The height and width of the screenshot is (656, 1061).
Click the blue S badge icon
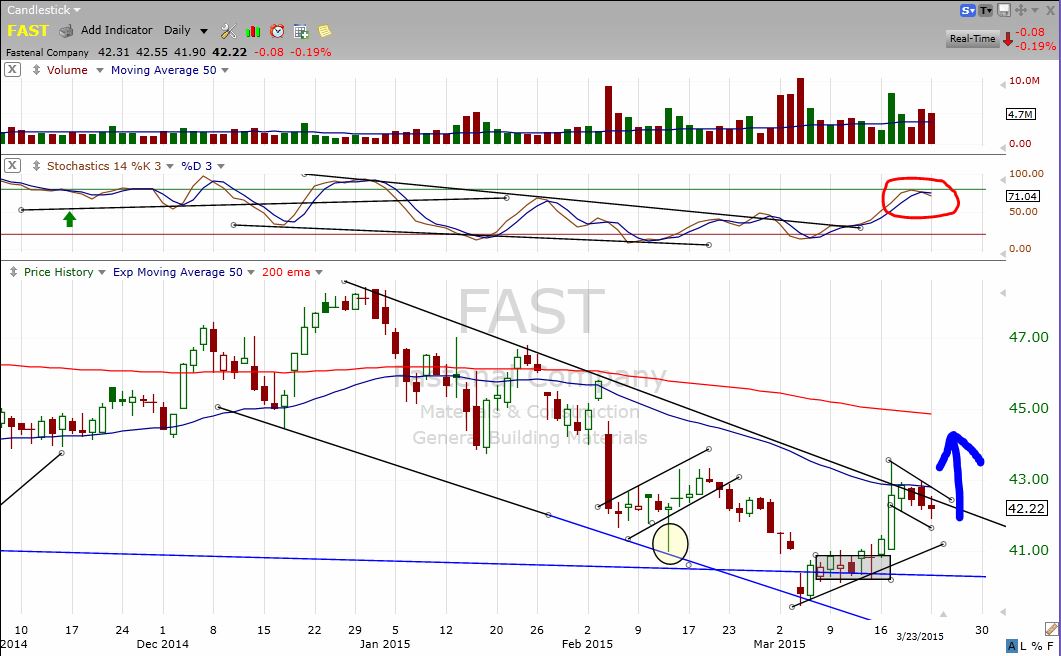[967, 10]
